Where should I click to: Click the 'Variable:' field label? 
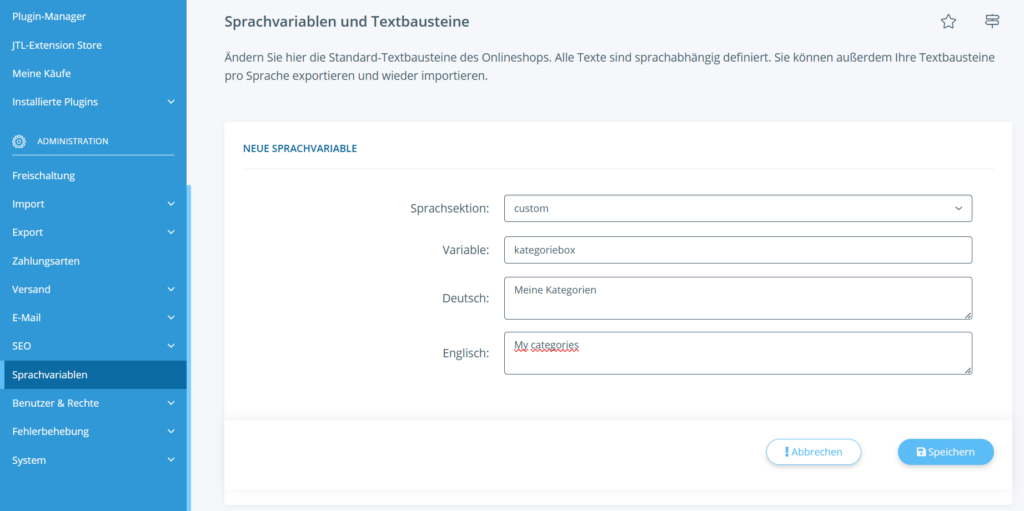click(466, 250)
